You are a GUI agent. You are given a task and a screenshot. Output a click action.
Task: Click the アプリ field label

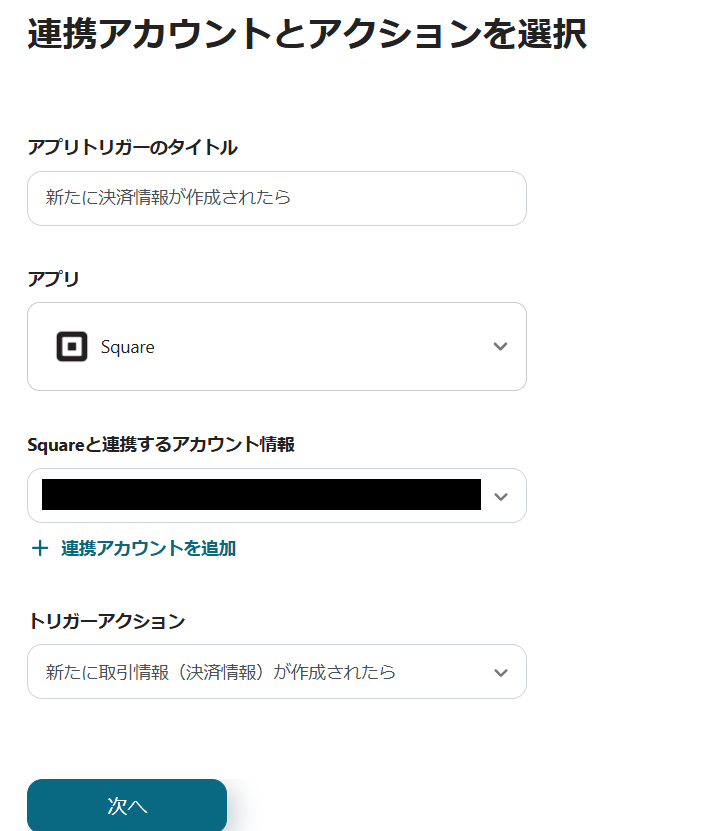[53, 279]
